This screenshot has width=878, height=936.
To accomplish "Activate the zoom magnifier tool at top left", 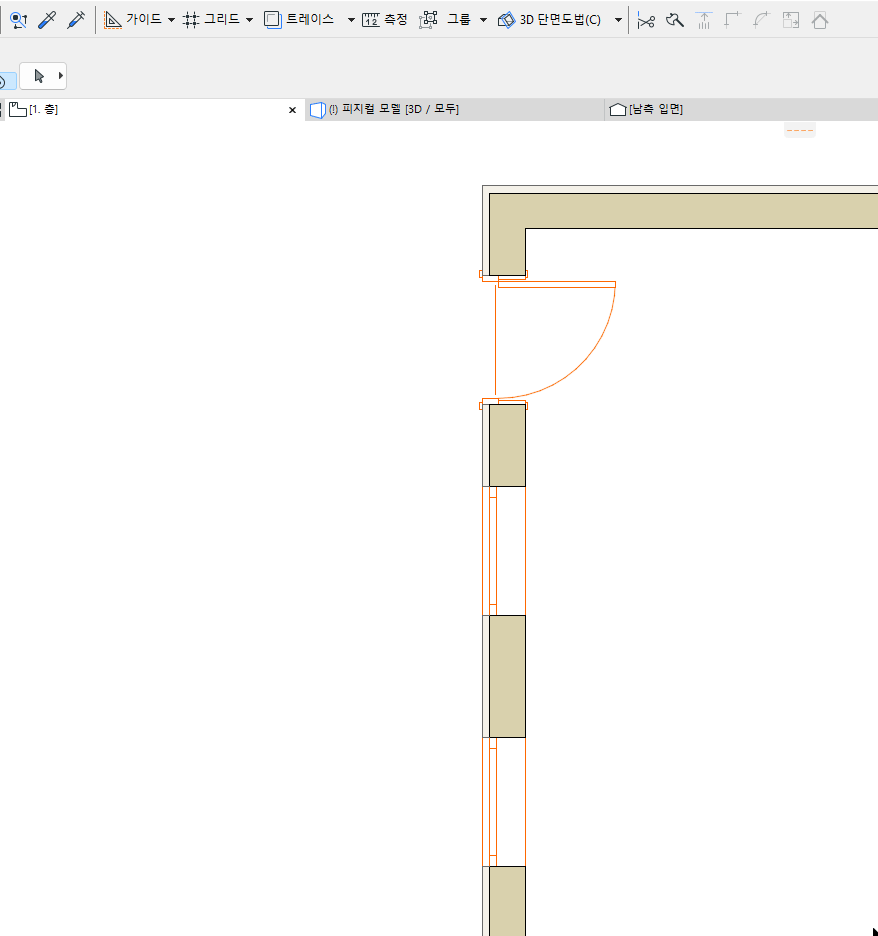I will pyautogui.click(x=18, y=19).
